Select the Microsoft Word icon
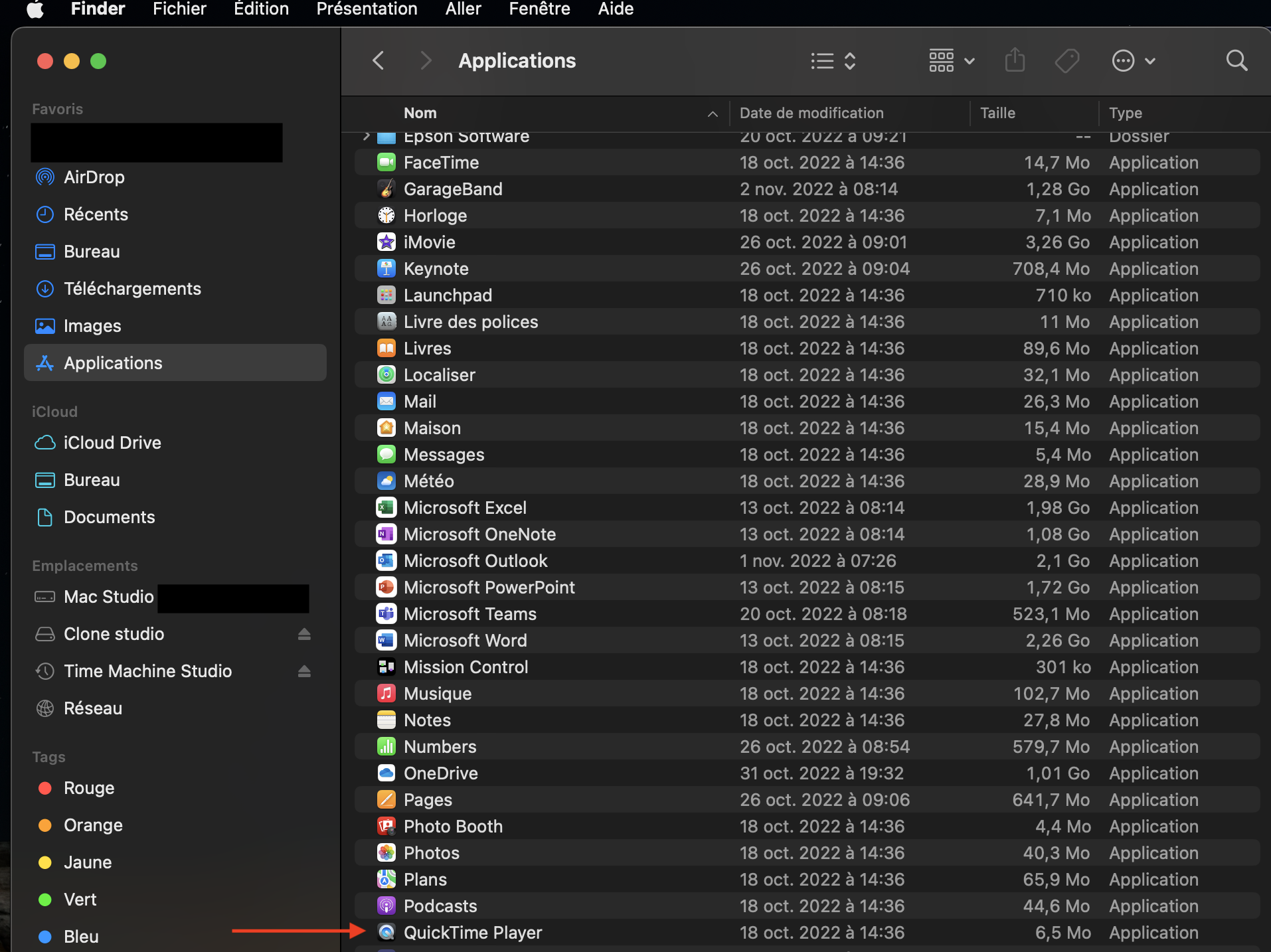Screen dimensions: 1271x952 tap(386, 641)
